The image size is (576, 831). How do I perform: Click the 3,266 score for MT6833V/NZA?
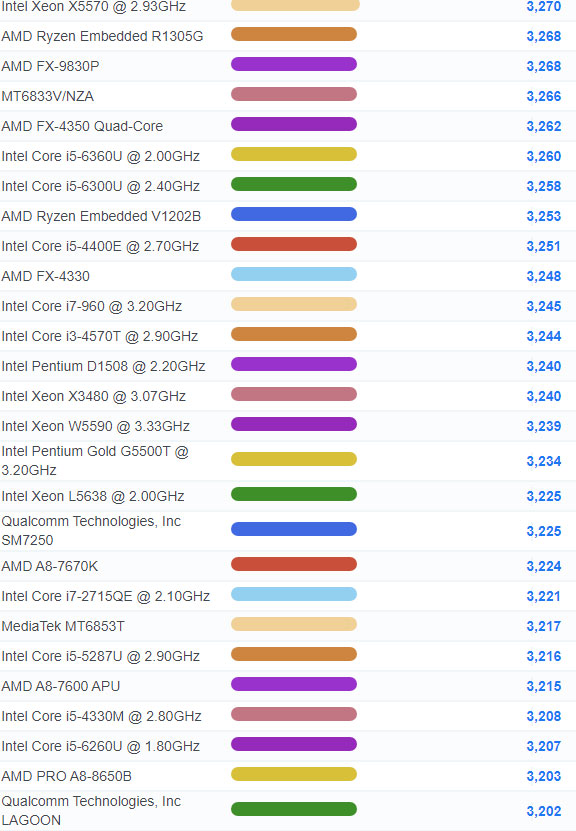tap(544, 96)
